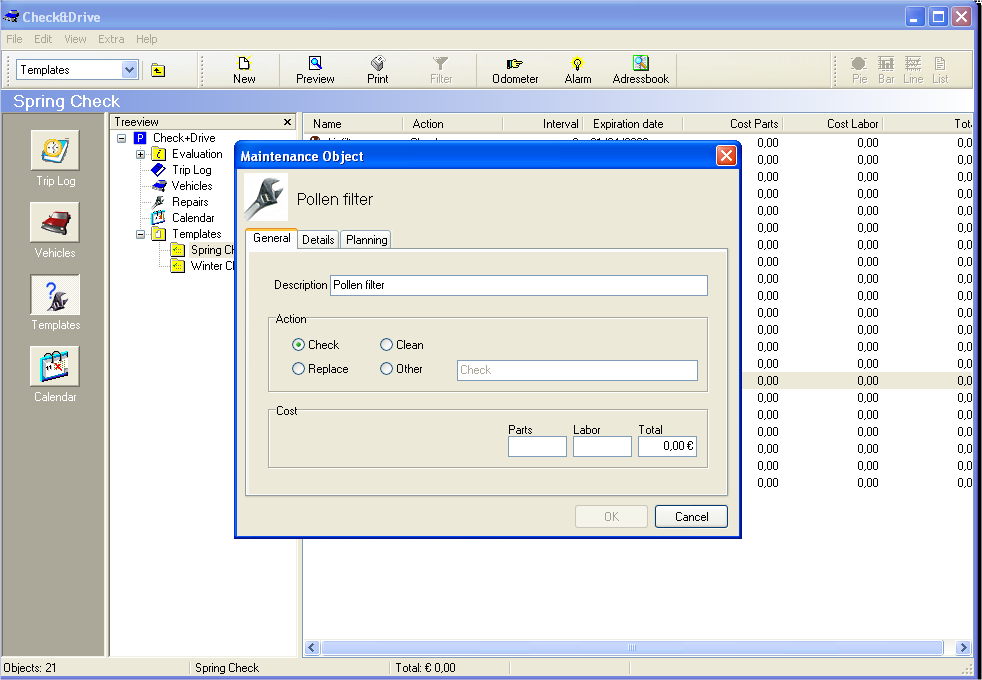Switch to the Planning tab
The image size is (982, 680).
(366, 240)
